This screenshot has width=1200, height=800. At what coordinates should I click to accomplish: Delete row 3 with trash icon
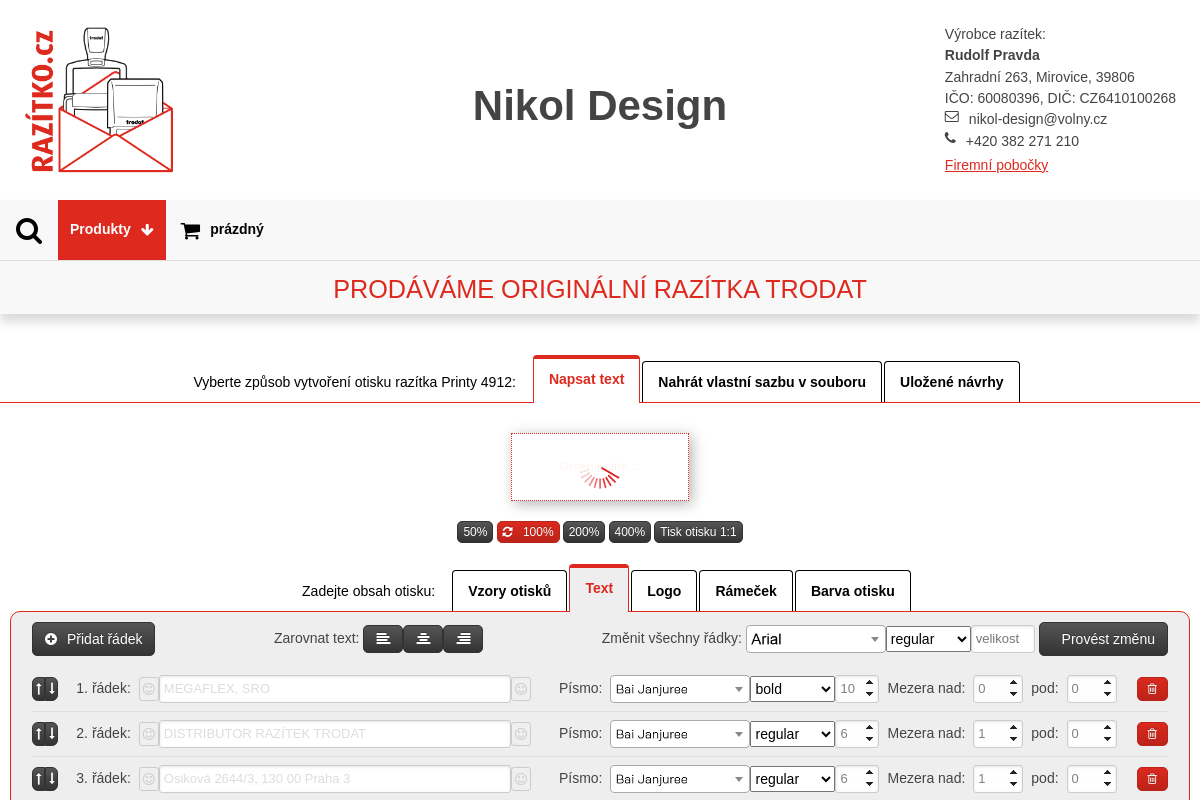1152,778
